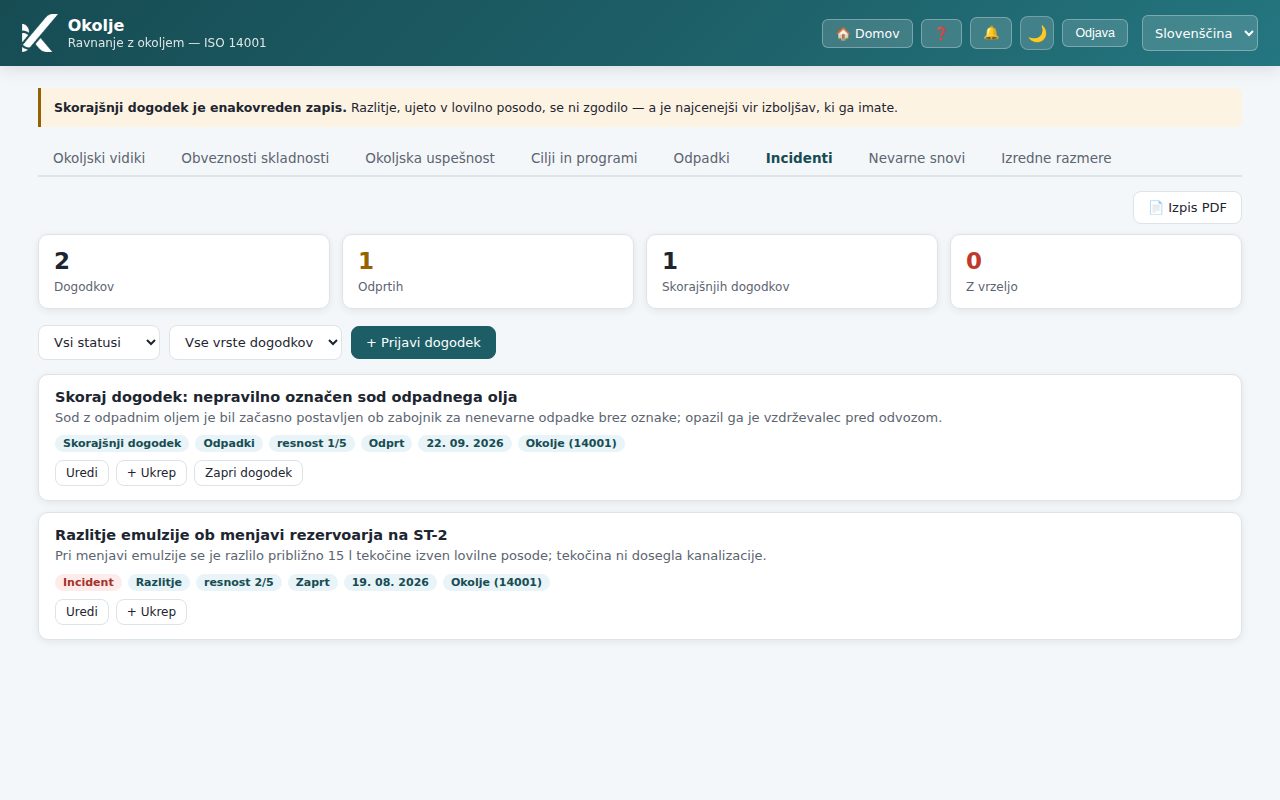Toggle dark mode with the moon icon
The image size is (1280, 800).
pyautogui.click(x=1037, y=33)
